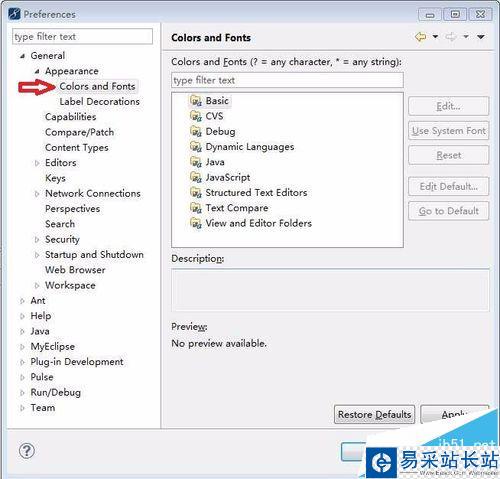Click the Preferences window app icon
This screenshot has height=479, width=500.
click(x=14, y=14)
